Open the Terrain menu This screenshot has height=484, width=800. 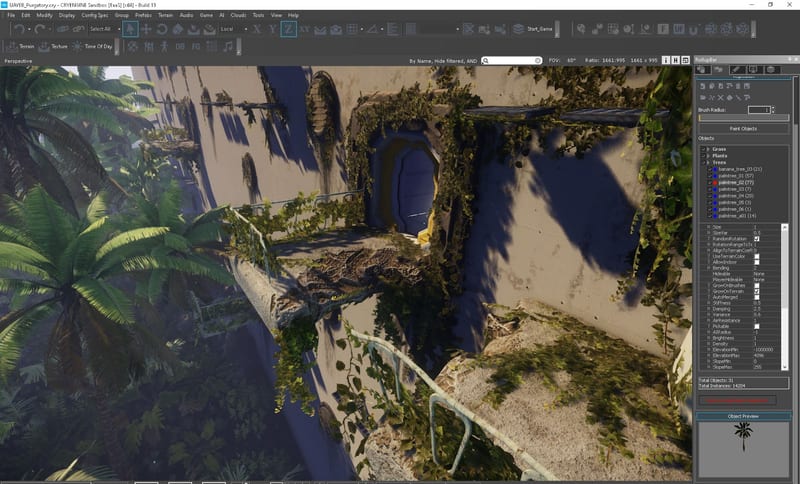click(x=165, y=15)
